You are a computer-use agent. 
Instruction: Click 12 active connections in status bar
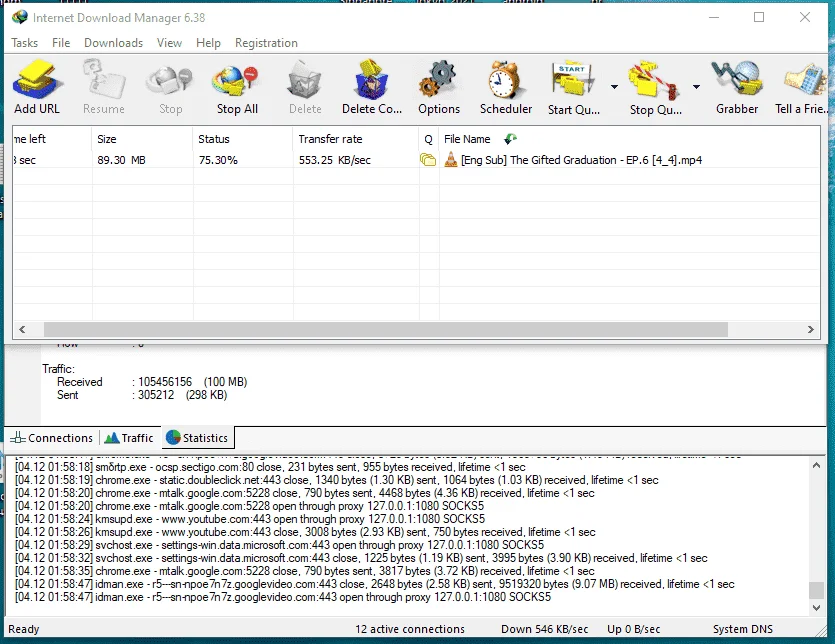tap(410, 629)
